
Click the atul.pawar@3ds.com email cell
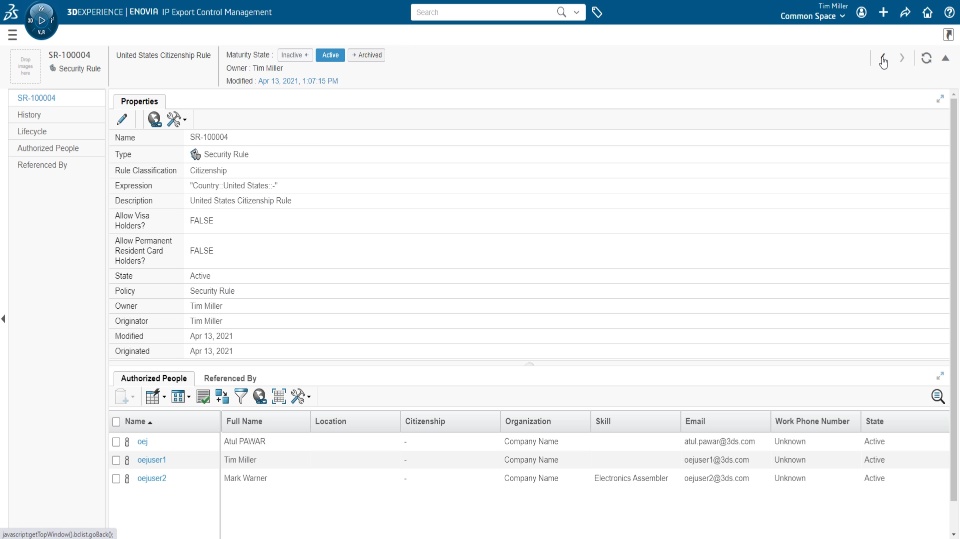[719, 442]
